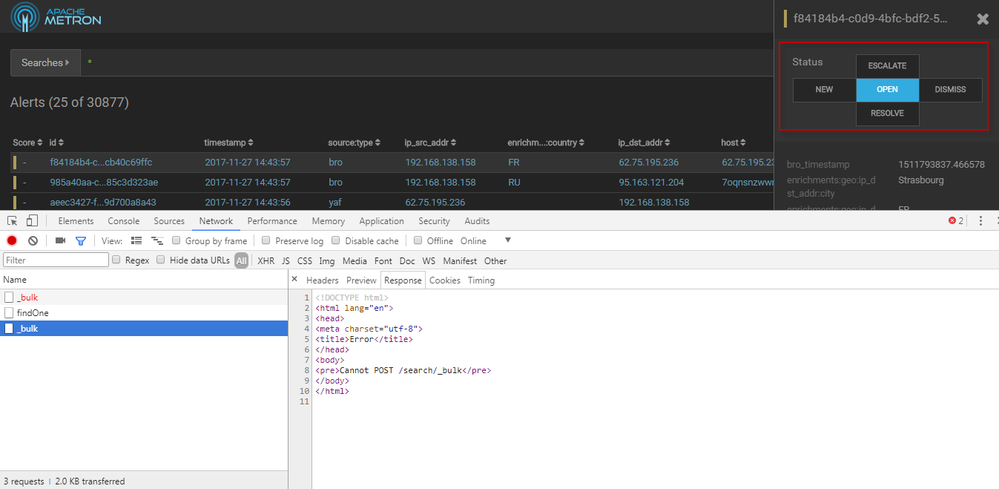
Task: Set alert status to ESCALATE
Action: pos(887,66)
